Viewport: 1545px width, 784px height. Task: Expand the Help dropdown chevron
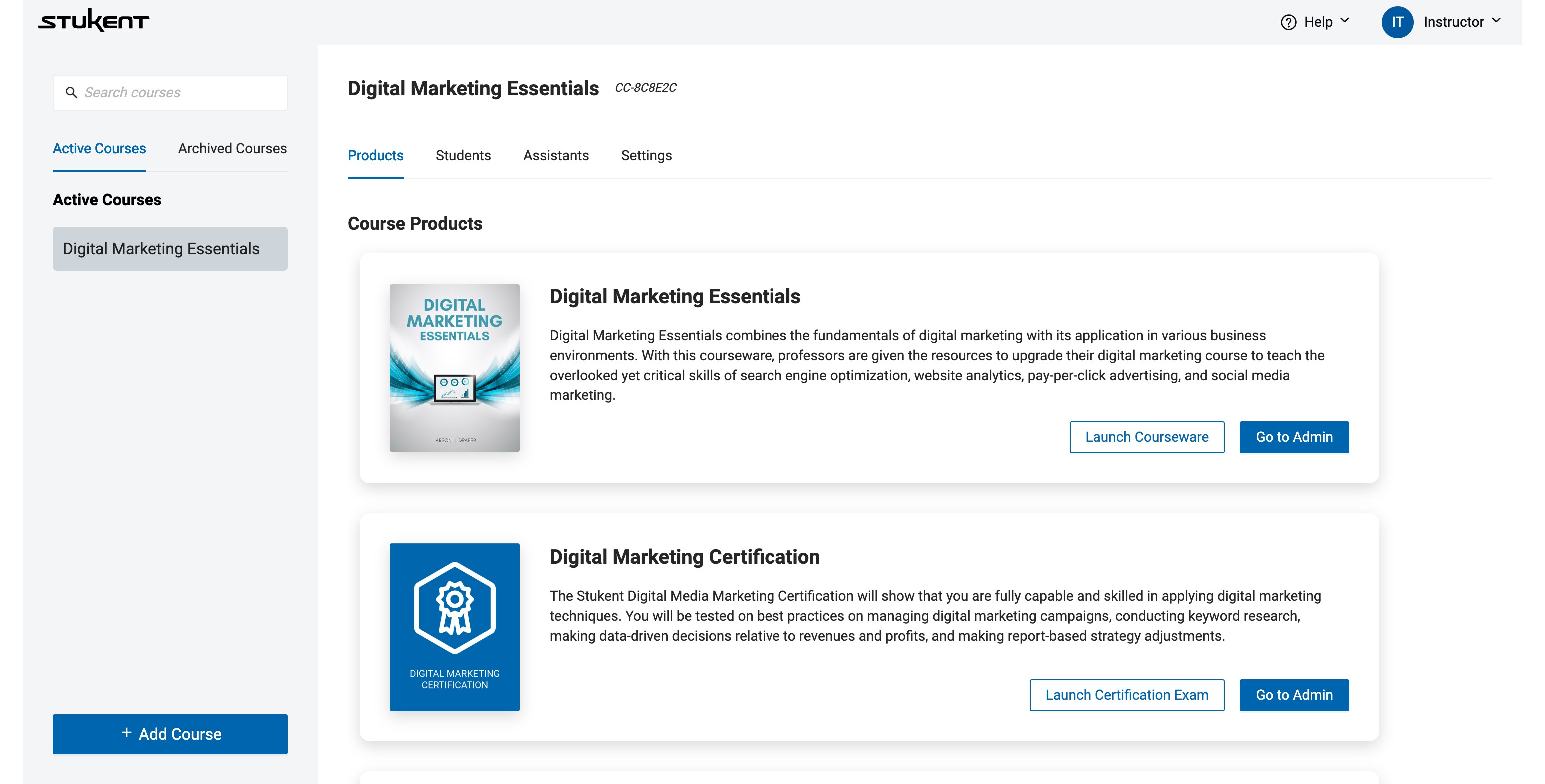pos(1344,21)
